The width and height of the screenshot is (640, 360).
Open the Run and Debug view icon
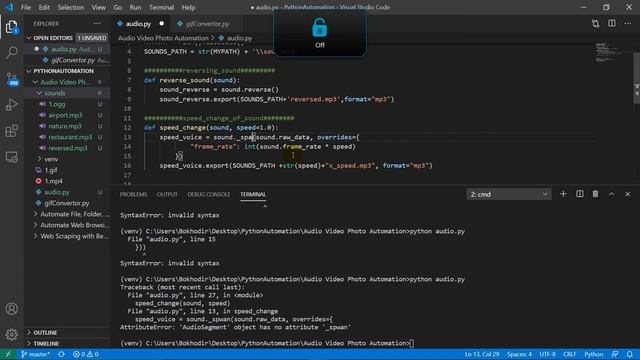pyautogui.click(x=12, y=105)
